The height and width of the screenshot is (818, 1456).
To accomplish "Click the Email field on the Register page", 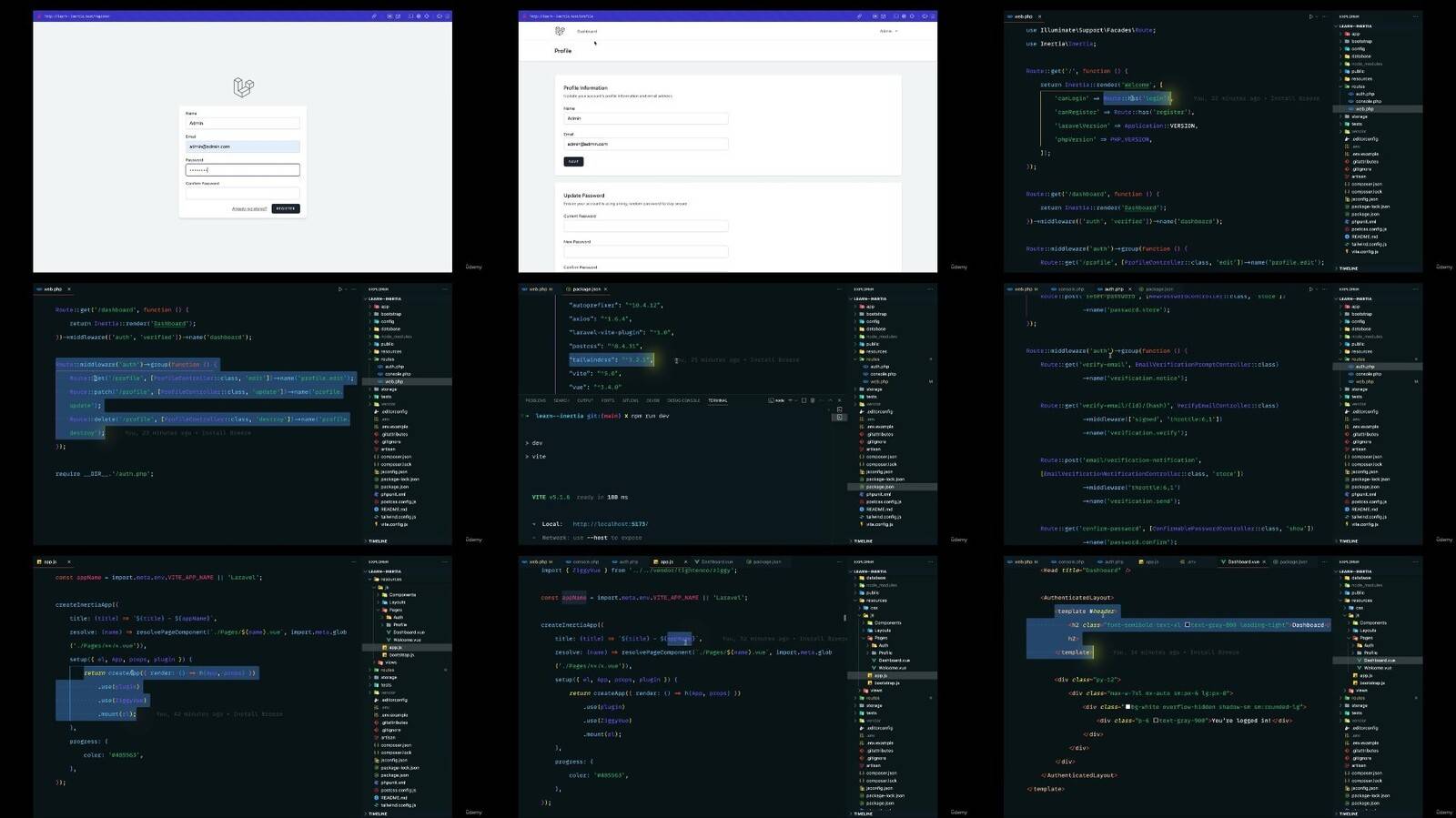I will tap(242, 146).
